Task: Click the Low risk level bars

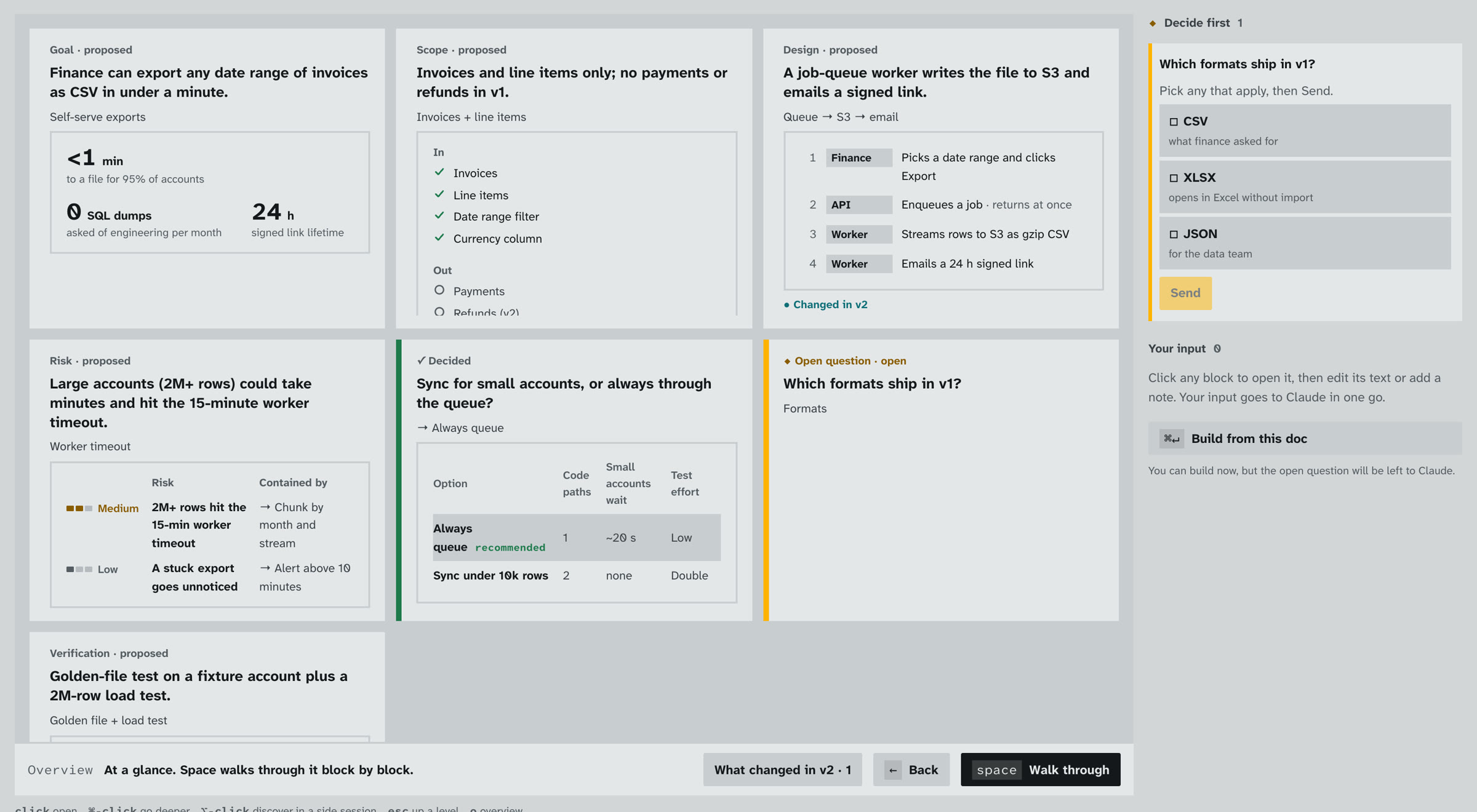Action: [x=79, y=569]
